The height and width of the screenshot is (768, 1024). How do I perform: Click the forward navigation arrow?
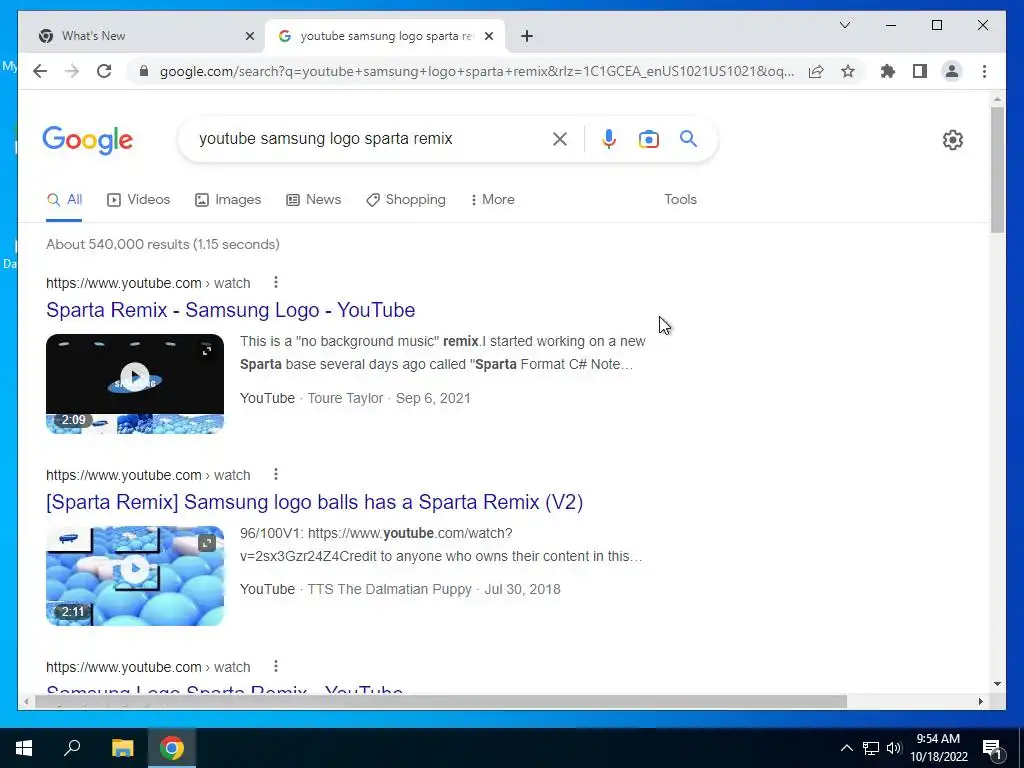72,71
